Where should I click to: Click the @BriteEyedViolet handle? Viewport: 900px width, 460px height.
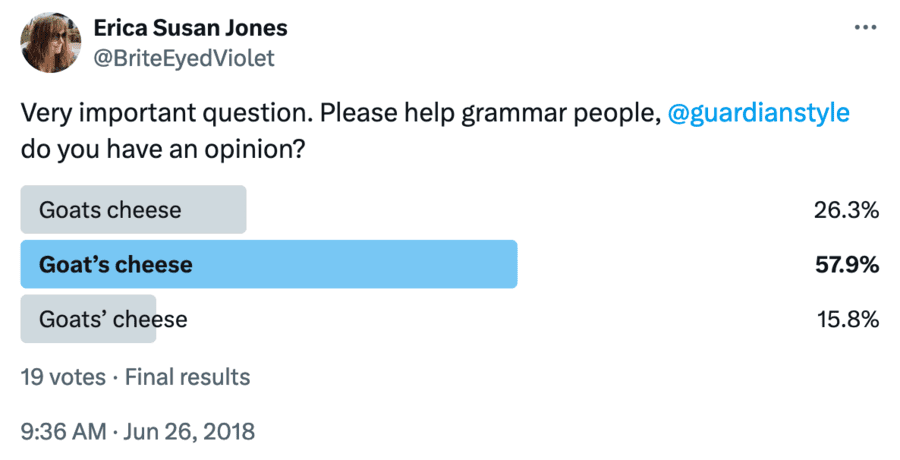184,59
